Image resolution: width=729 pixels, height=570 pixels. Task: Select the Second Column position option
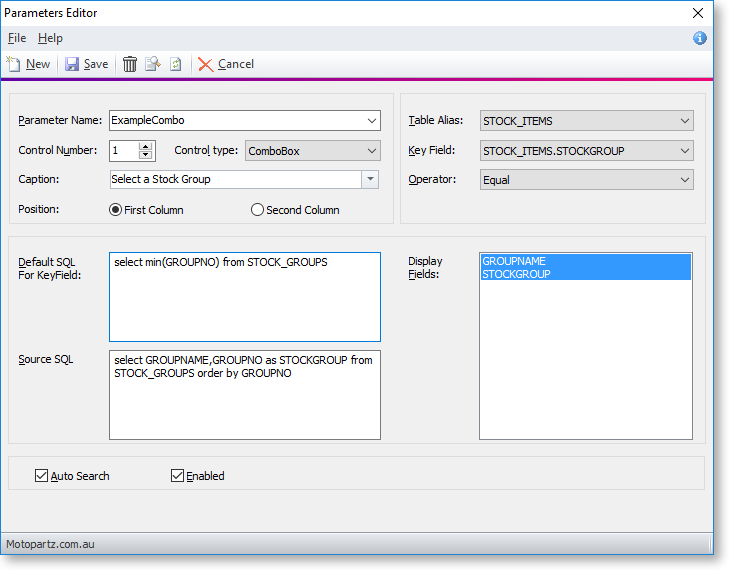pyautogui.click(x=257, y=210)
